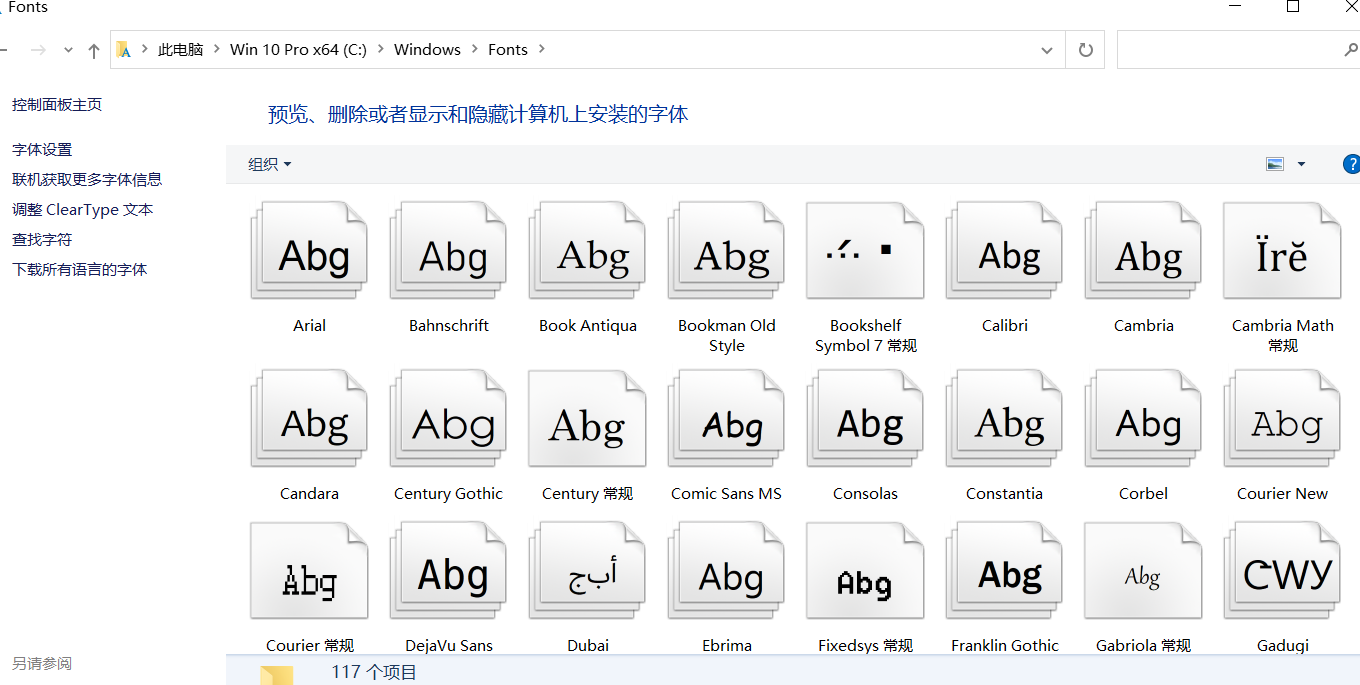
Task: Open the Comic Sans MS font
Action: [x=726, y=418]
